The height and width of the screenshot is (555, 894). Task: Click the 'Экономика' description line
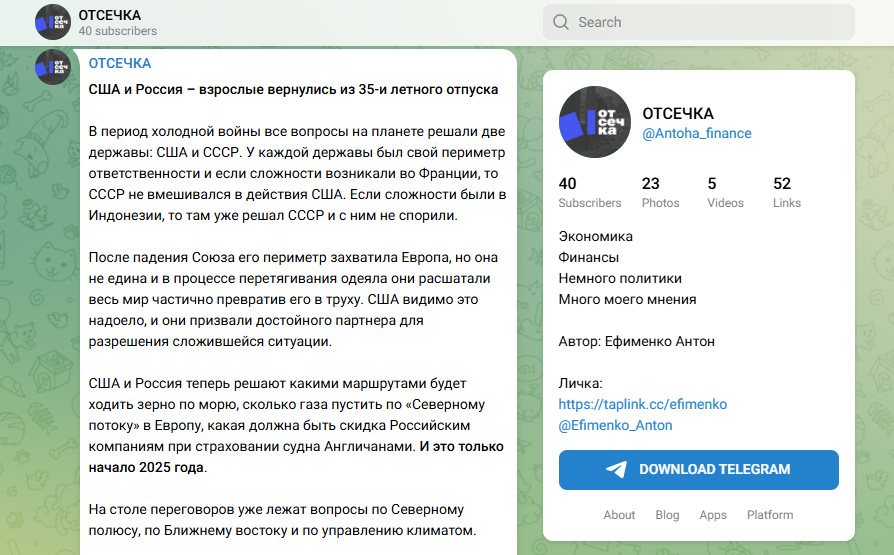[x=595, y=236]
